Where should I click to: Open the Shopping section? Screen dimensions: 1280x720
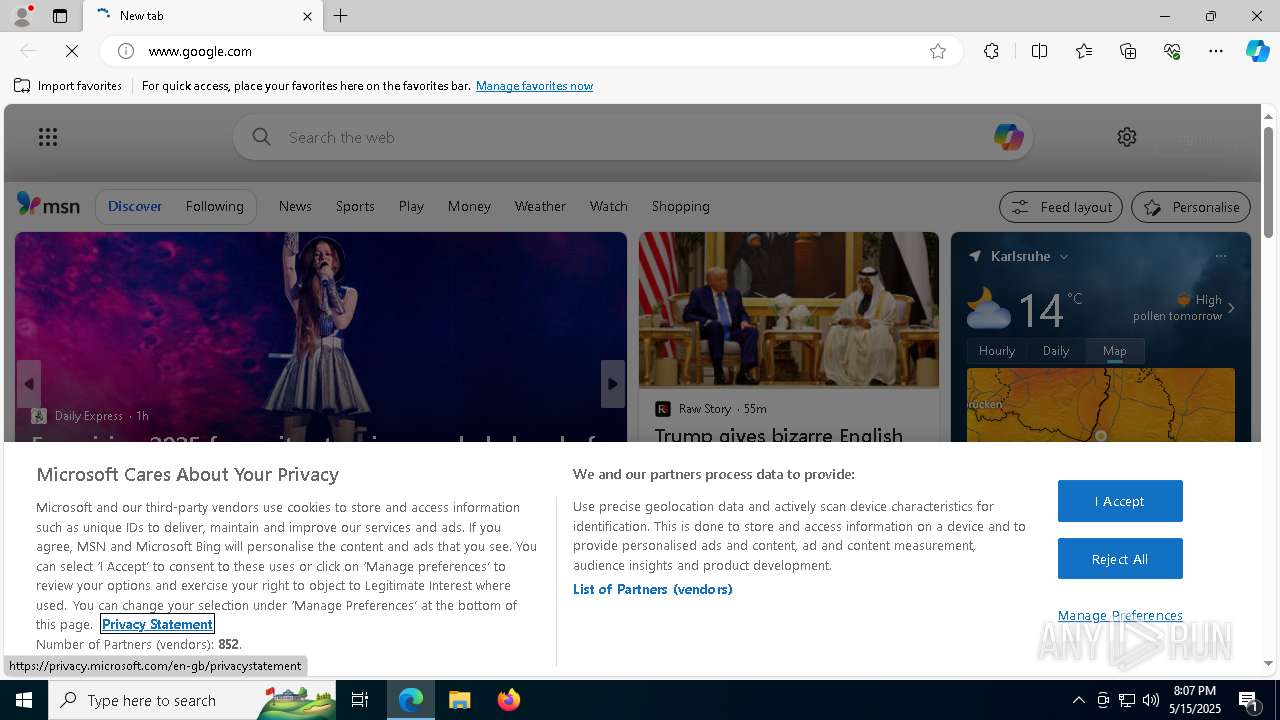click(x=680, y=206)
